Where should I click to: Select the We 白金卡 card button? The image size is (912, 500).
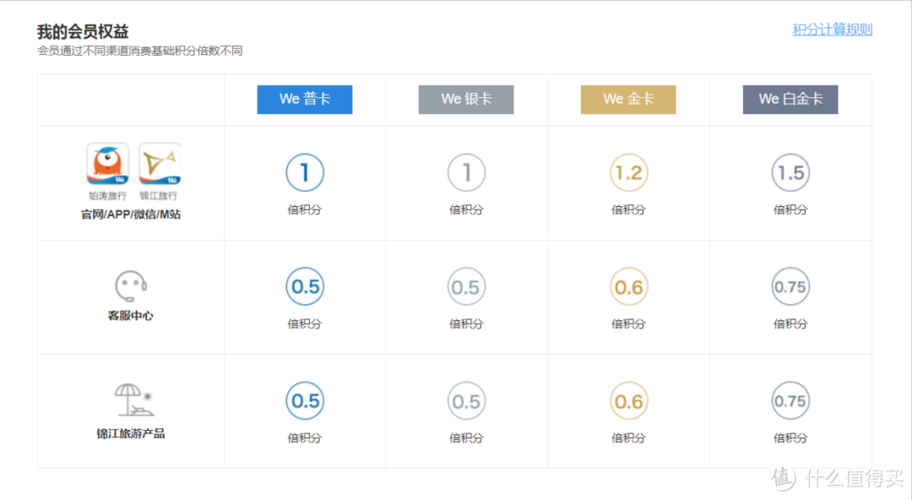tap(790, 99)
